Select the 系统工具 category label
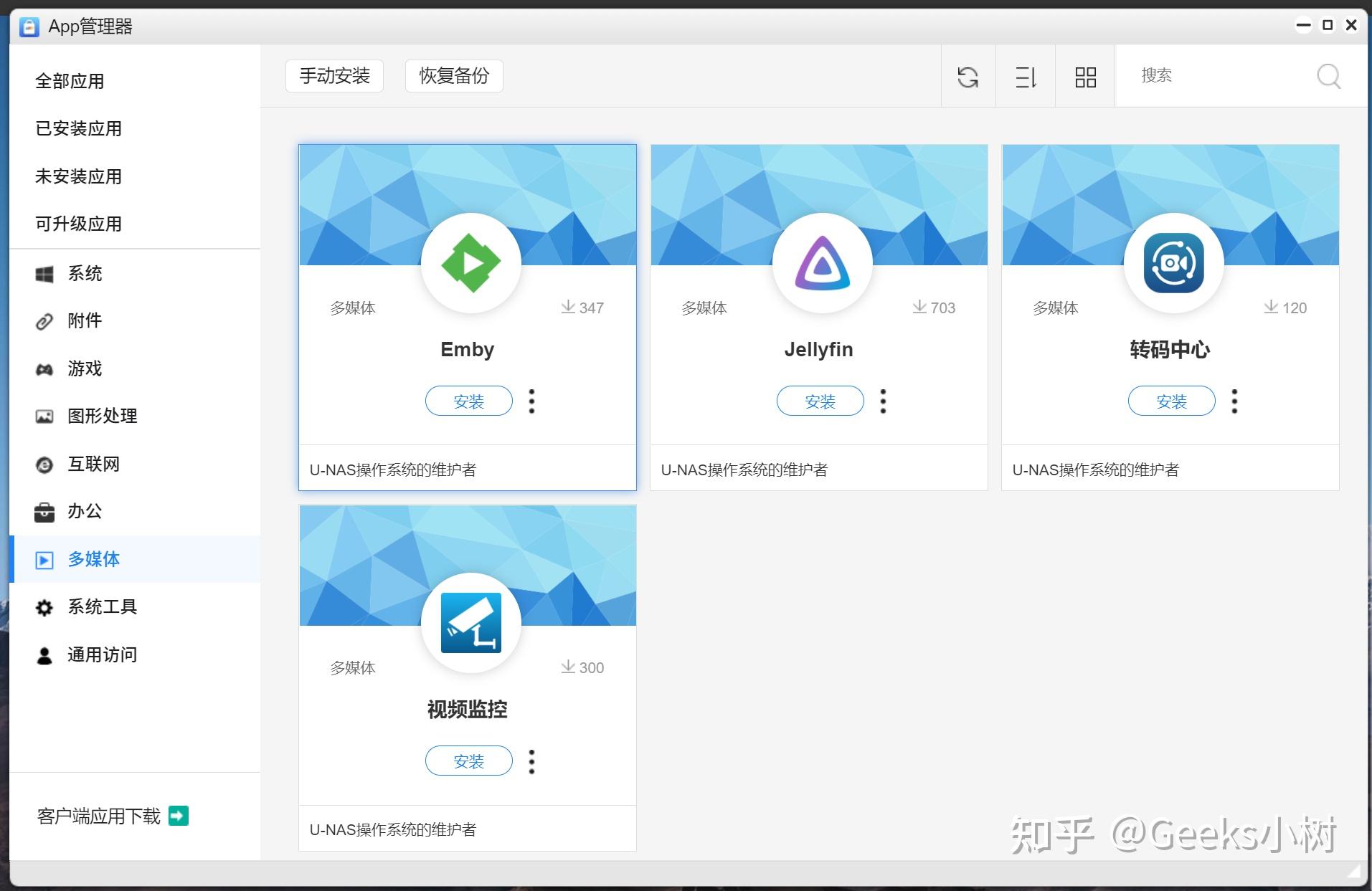This screenshot has width=1372, height=891. pyautogui.click(x=102, y=606)
